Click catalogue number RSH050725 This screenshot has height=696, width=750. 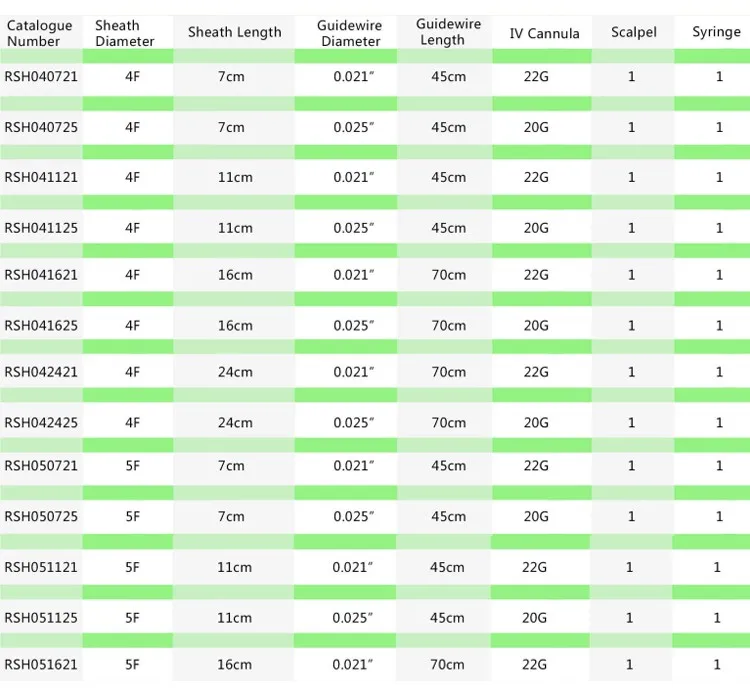pyautogui.click(x=41, y=516)
